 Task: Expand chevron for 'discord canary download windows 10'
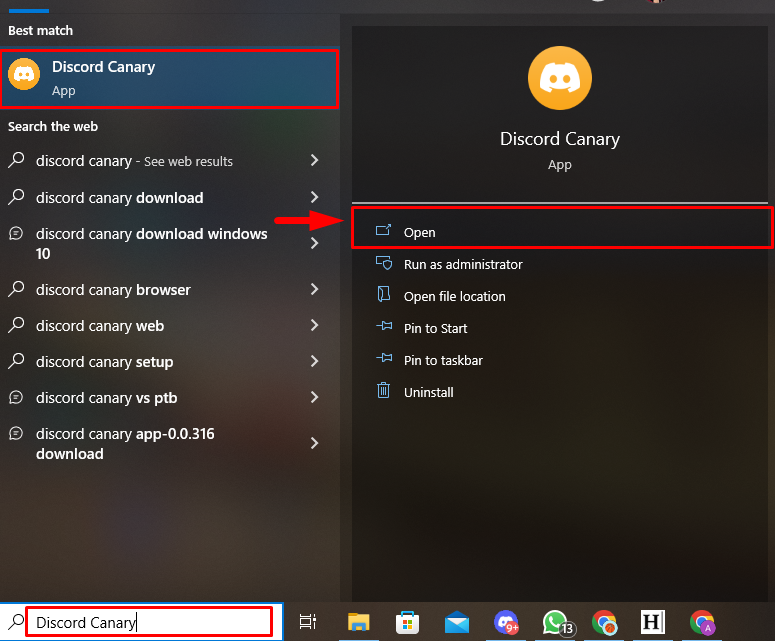click(314, 243)
